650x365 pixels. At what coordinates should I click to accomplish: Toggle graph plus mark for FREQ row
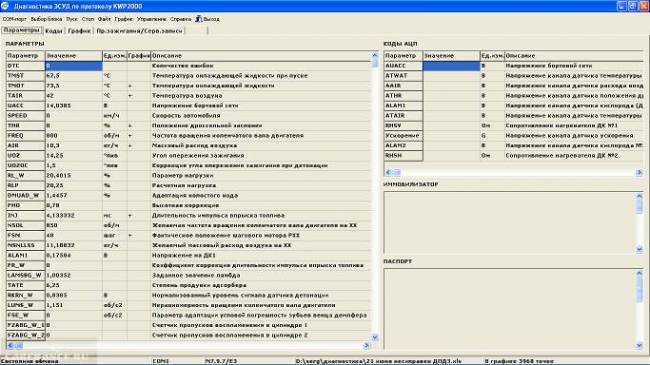point(130,136)
